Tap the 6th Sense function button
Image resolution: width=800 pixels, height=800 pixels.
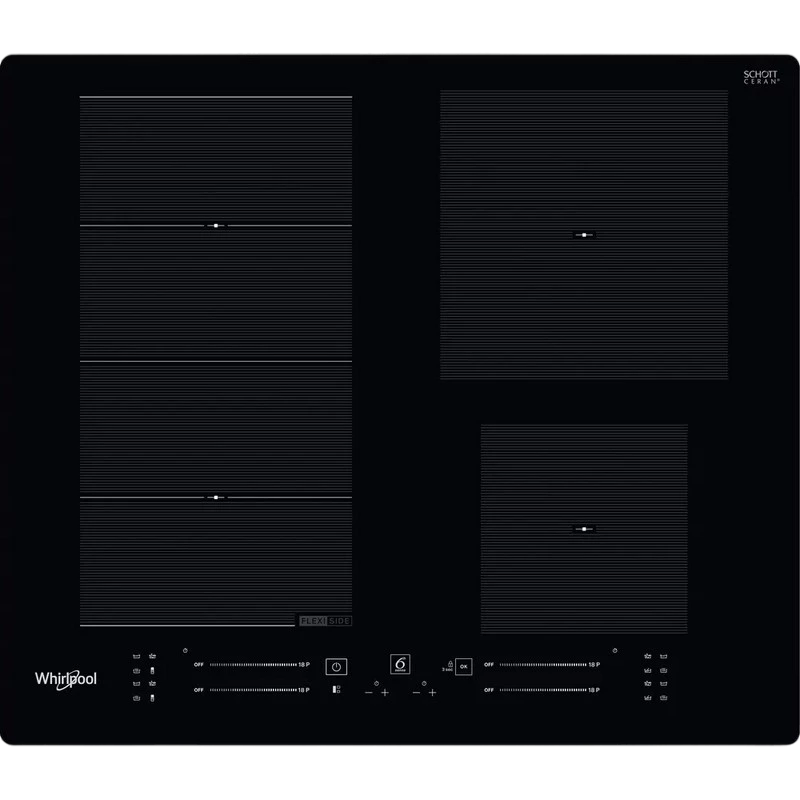[400, 665]
